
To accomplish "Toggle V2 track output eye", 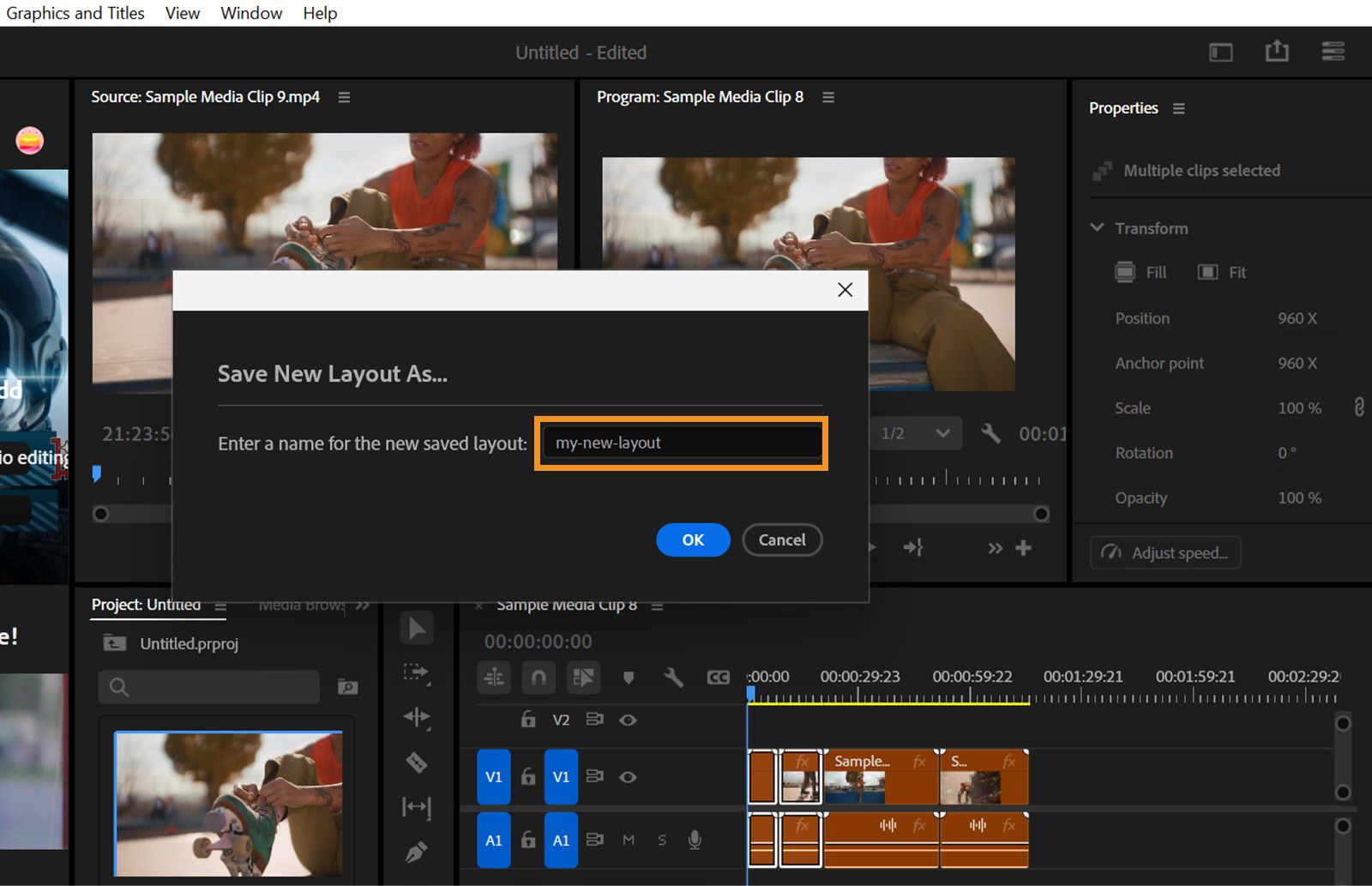I will click(628, 720).
